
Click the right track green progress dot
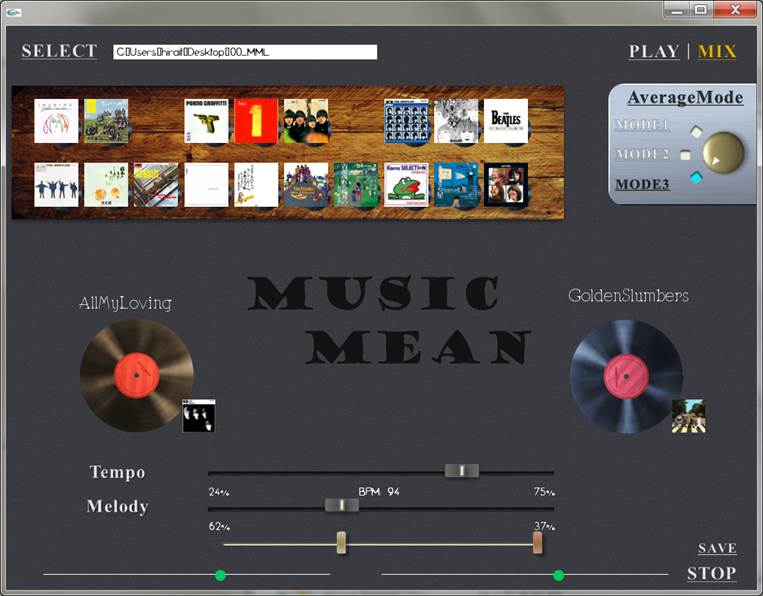click(559, 576)
